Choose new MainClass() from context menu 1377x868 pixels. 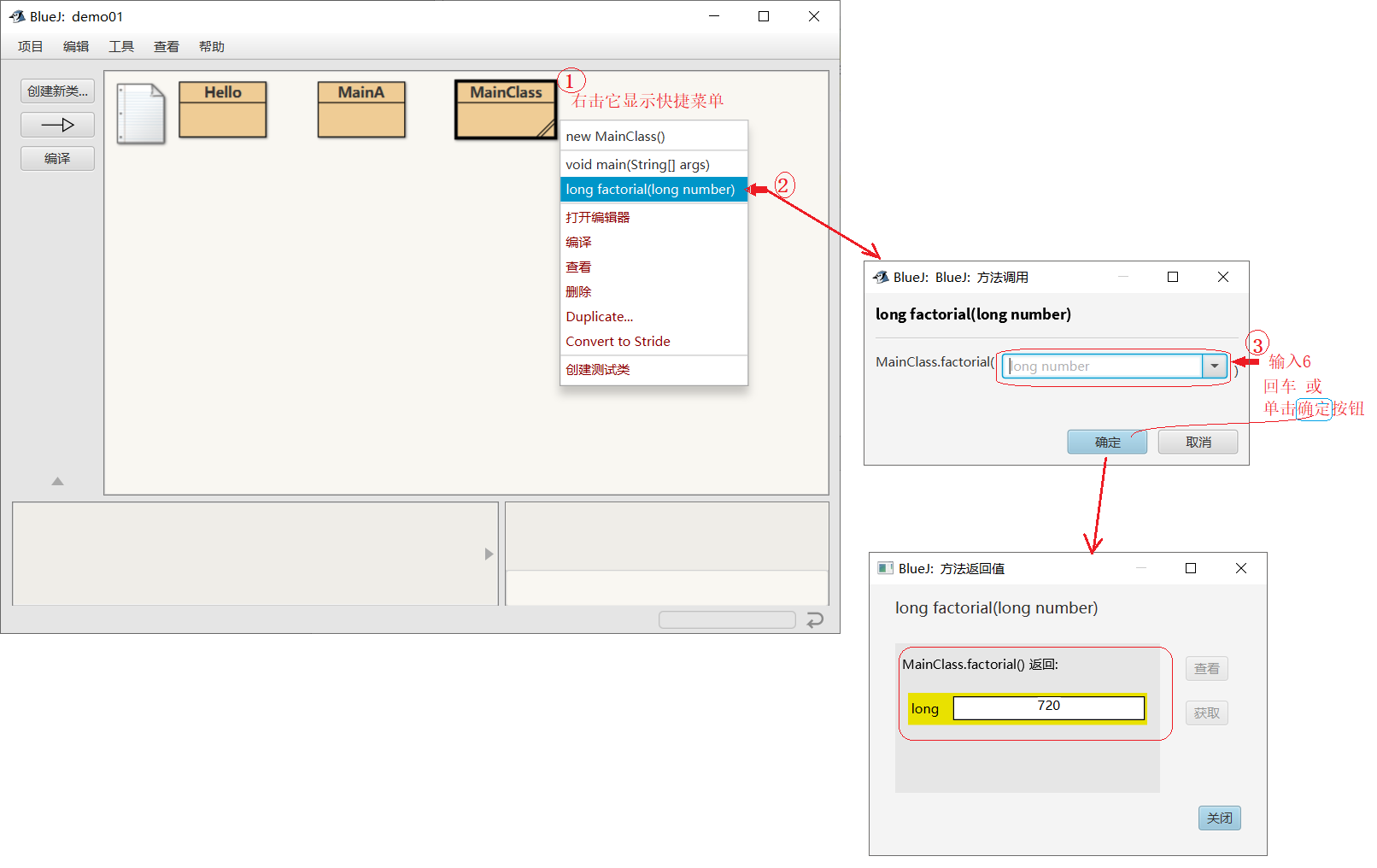click(x=653, y=136)
